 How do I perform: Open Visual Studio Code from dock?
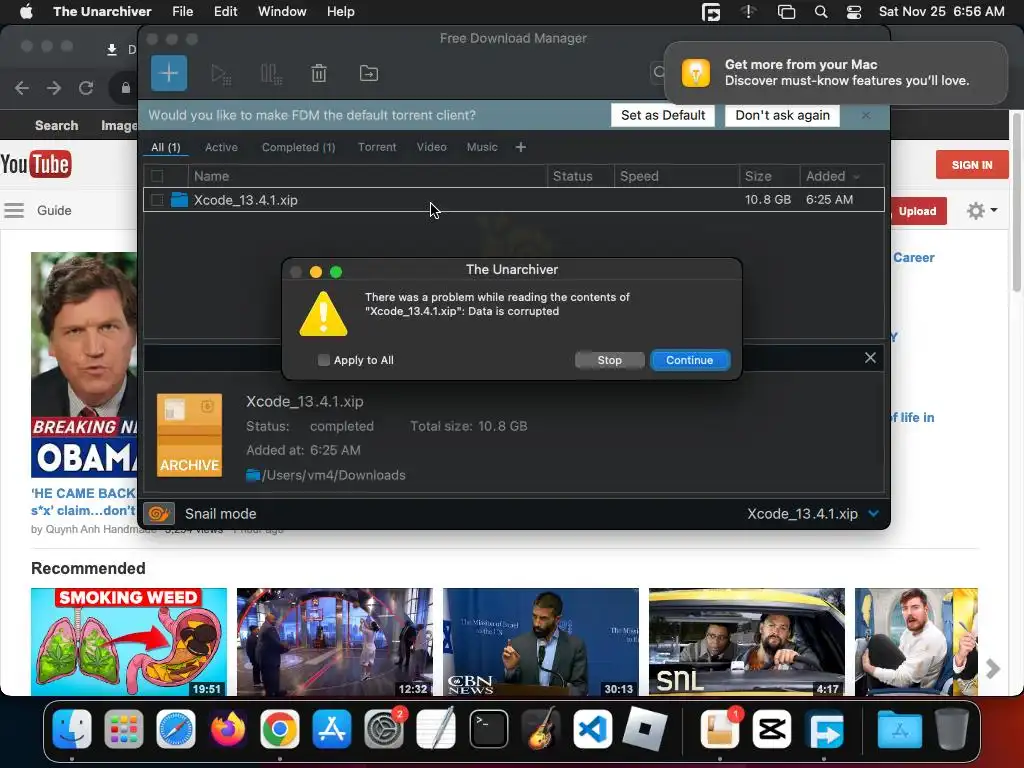tap(592, 729)
